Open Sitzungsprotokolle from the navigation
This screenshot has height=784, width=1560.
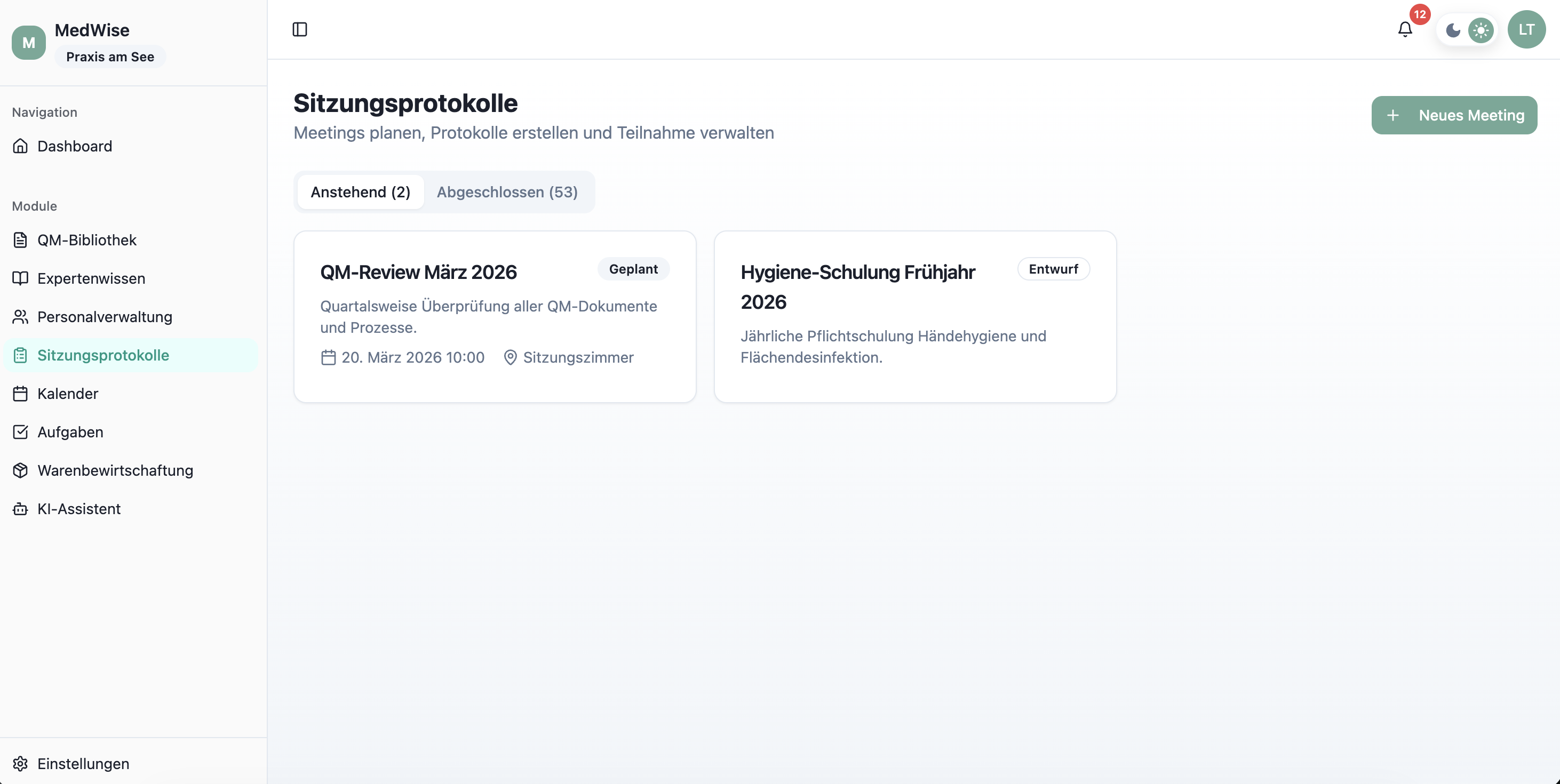coord(103,355)
